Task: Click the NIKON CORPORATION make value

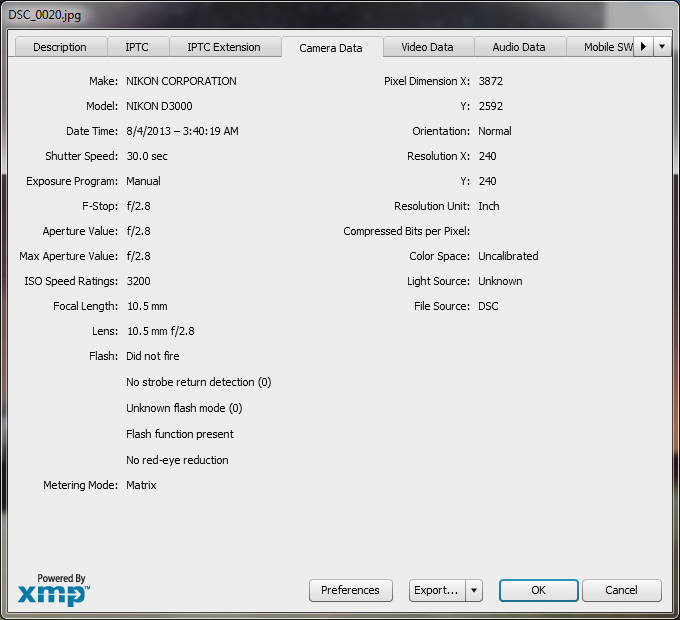Action: [x=181, y=81]
